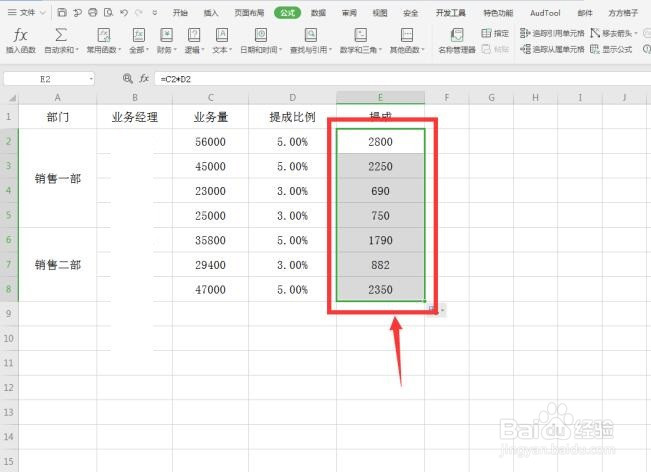The width and height of the screenshot is (651, 472).
Task: Click the undo icon in quick toolbar
Action: point(124,12)
